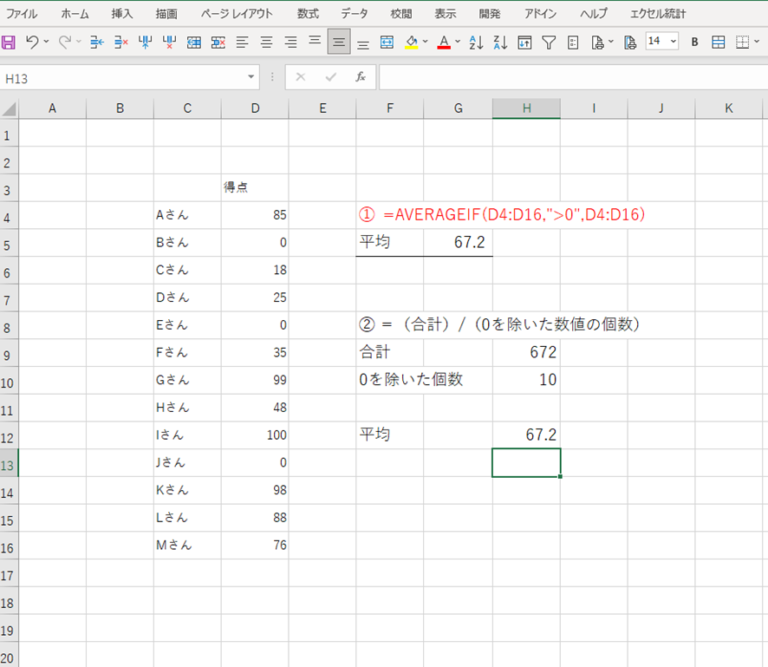The image size is (768, 667).
Task: Align text right
Action: click(x=290, y=43)
